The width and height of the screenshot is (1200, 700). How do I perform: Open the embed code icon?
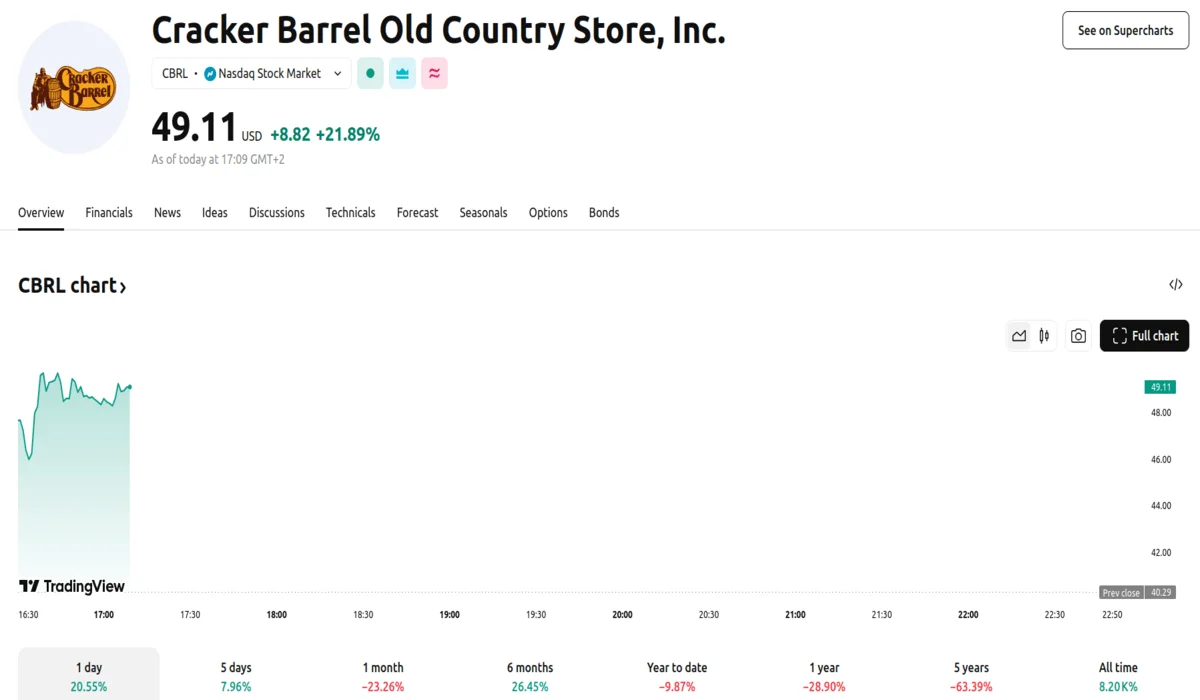[x=1176, y=285]
